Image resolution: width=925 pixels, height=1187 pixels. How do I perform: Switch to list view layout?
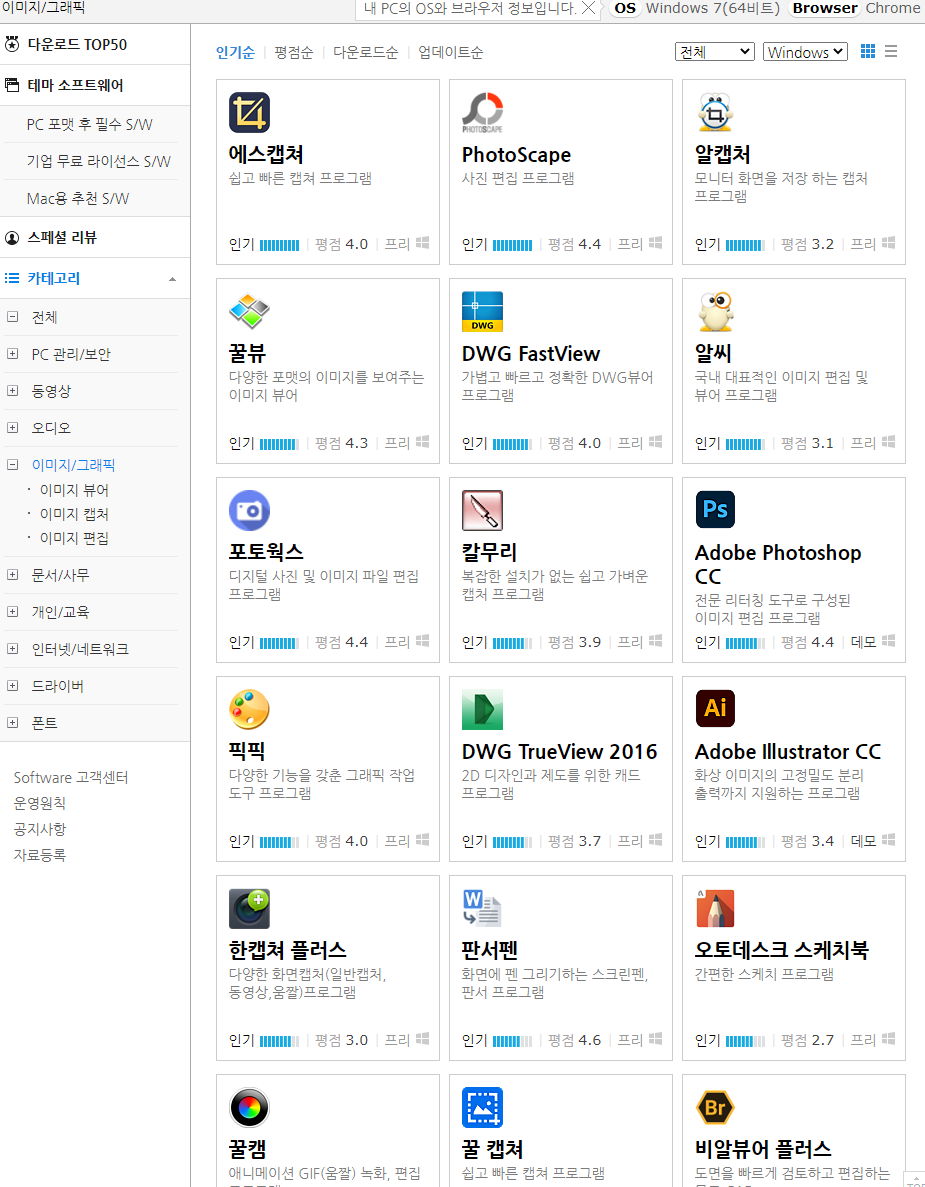(x=891, y=51)
